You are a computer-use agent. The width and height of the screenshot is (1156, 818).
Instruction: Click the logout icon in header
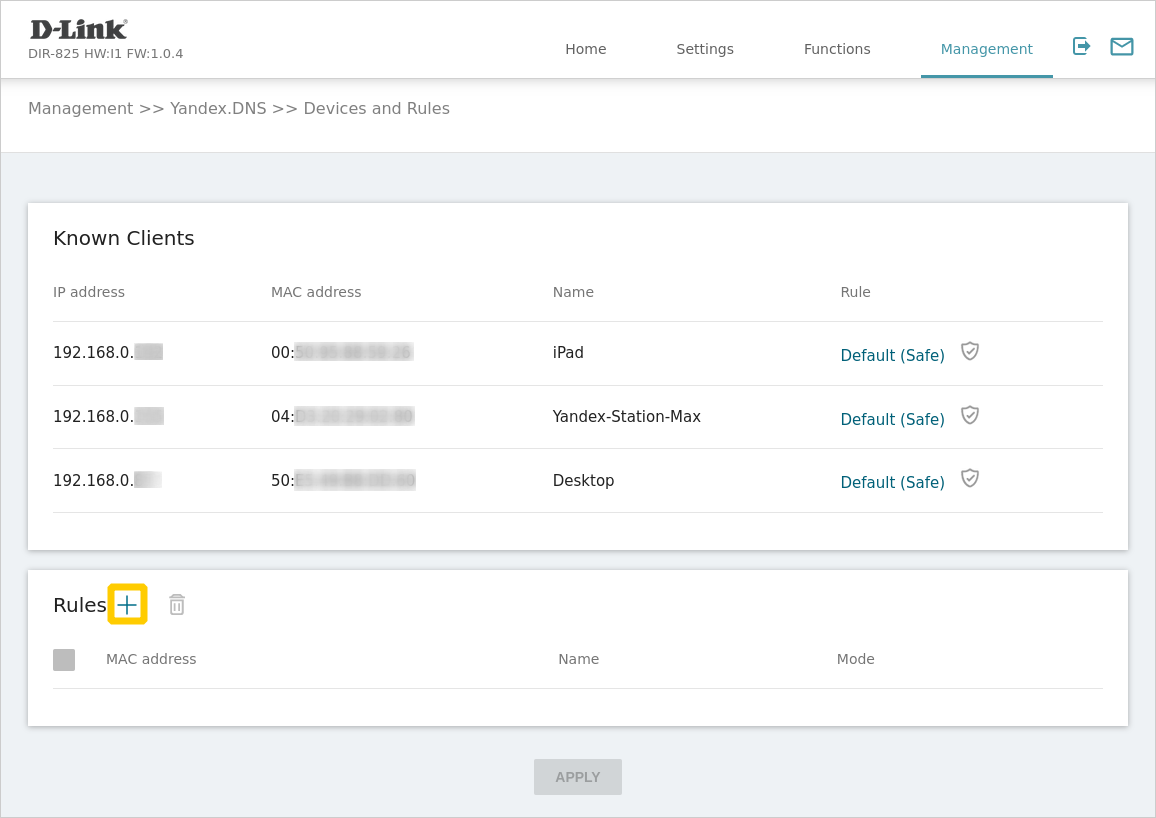click(x=1081, y=46)
